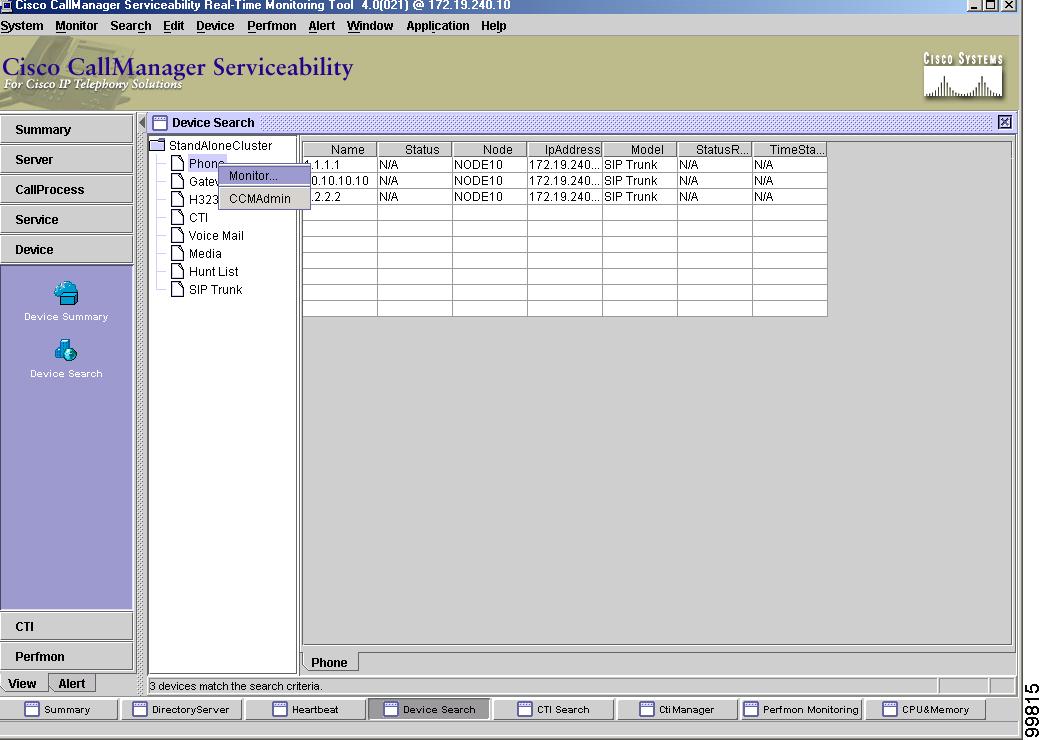This screenshot has width=1045, height=740.
Task: Sort by the Name column header
Action: [x=341, y=149]
